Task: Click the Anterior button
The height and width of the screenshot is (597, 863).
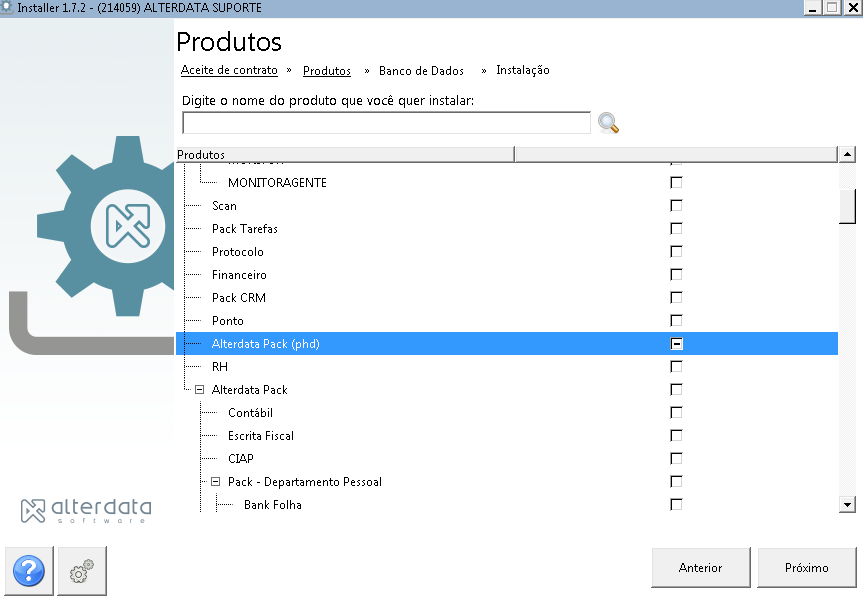Action: [701, 567]
